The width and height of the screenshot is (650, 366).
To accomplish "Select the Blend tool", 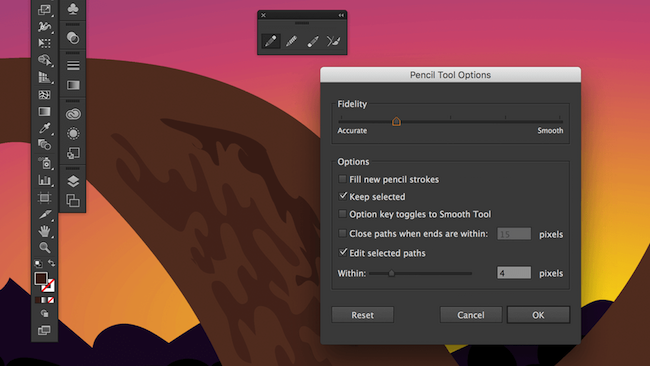I will [44, 145].
